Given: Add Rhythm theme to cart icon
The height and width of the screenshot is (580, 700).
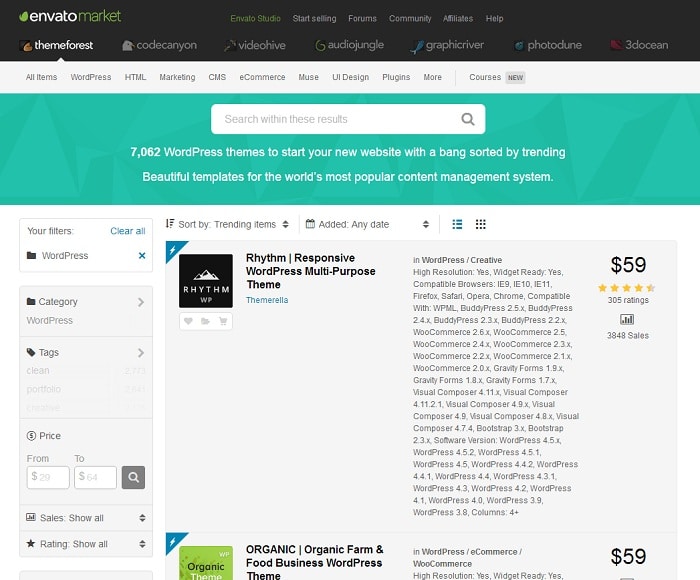Looking at the screenshot, I should [223, 321].
